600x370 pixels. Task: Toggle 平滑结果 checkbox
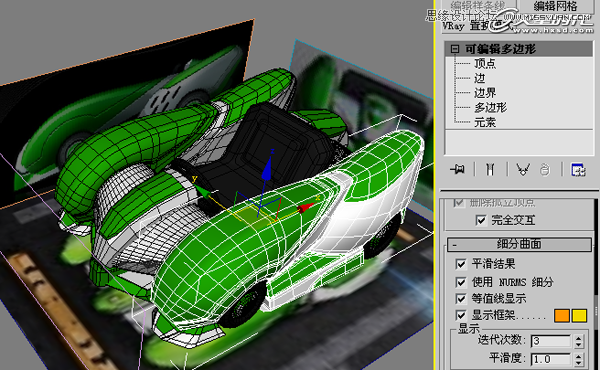point(461,264)
